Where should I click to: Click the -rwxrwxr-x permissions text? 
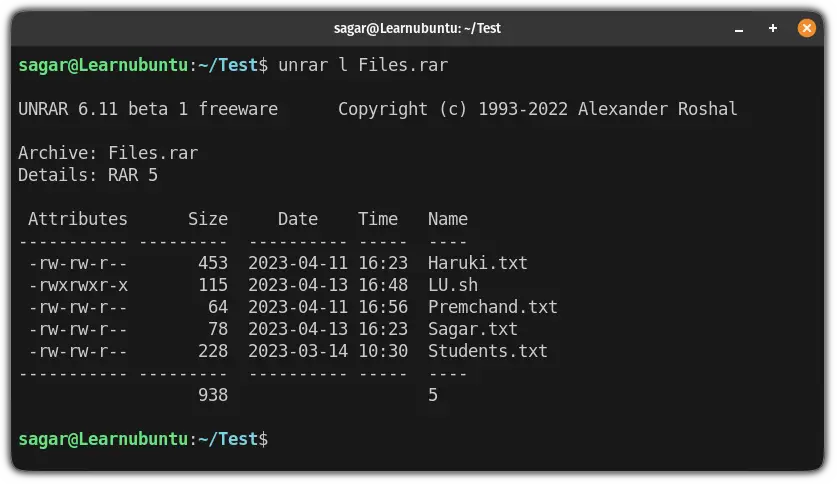(x=78, y=285)
